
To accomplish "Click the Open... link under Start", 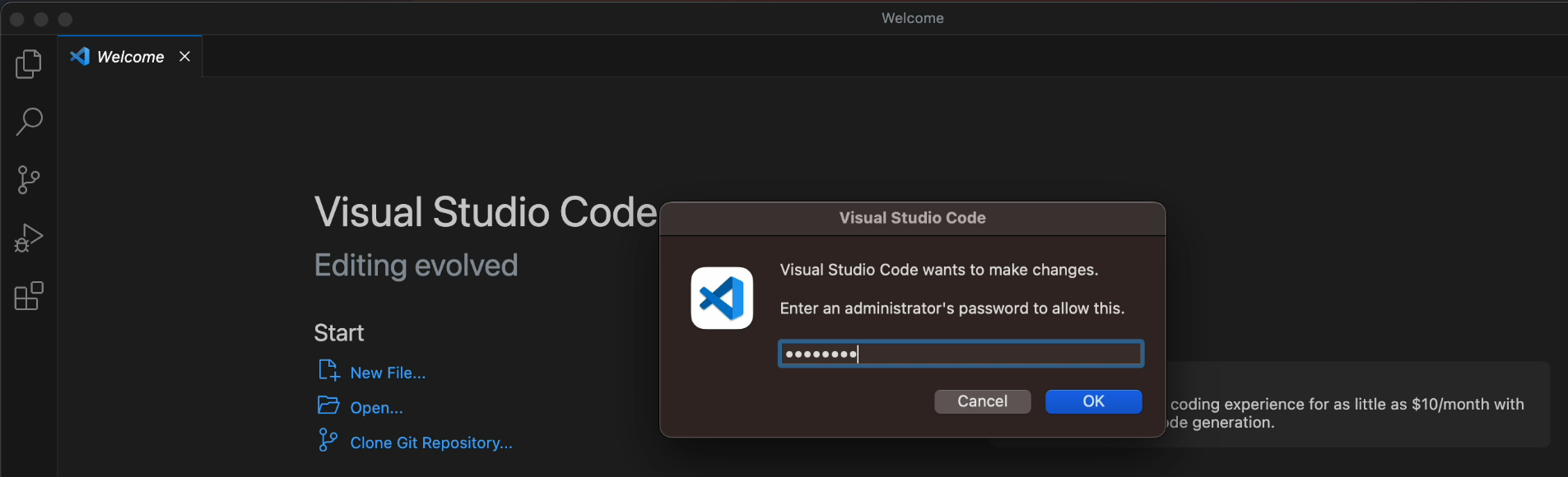I will pyautogui.click(x=375, y=407).
